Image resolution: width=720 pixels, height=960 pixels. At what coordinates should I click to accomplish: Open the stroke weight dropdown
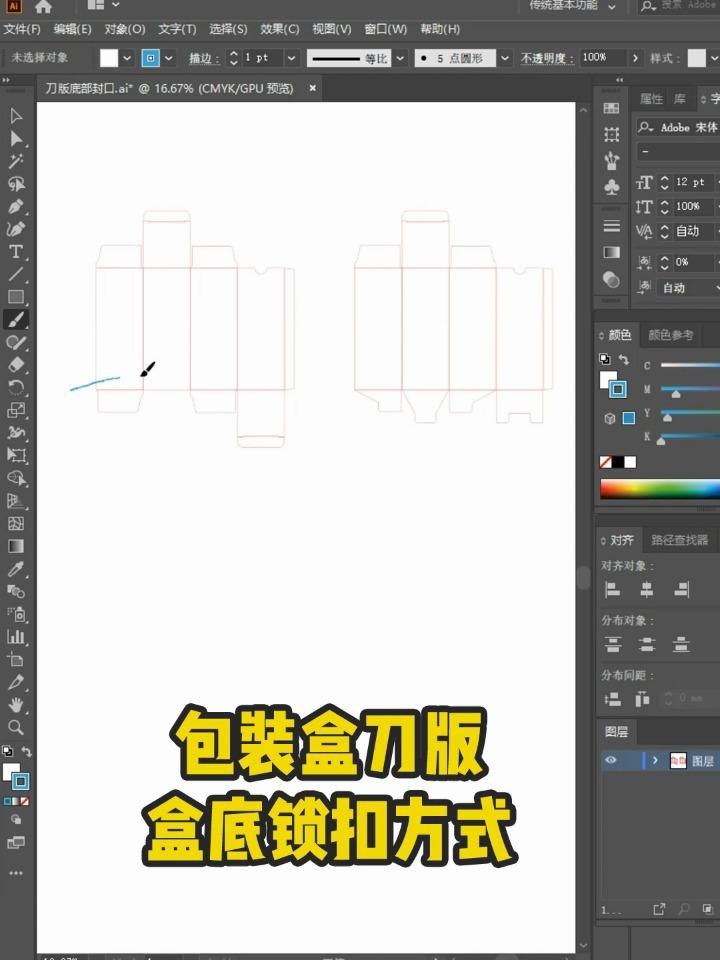291,58
